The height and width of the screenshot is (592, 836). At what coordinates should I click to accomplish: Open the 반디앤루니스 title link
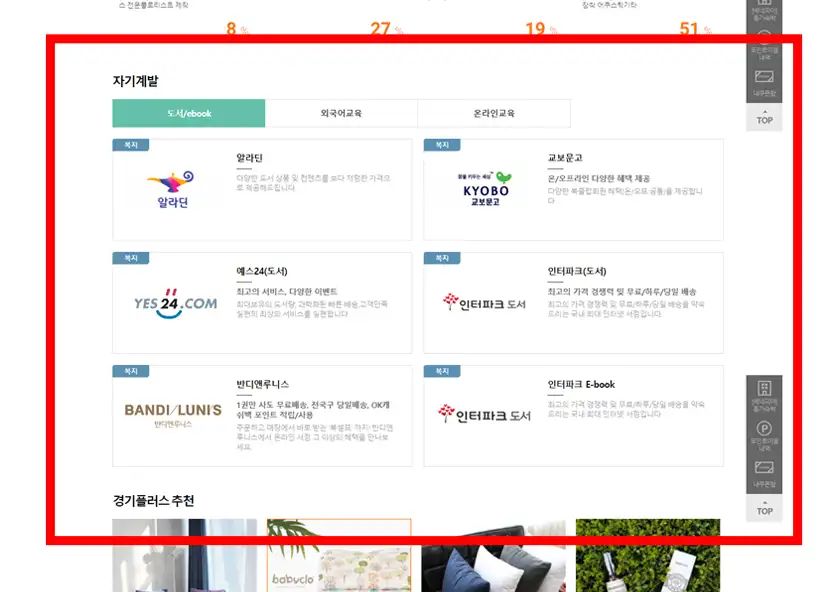click(x=262, y=384)
